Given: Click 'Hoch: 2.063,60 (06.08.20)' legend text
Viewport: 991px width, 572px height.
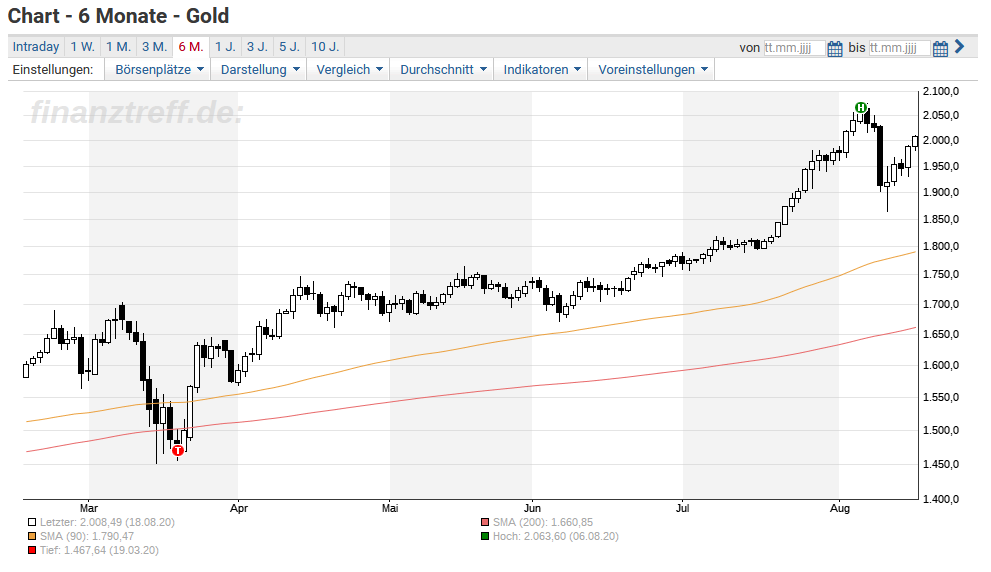Looking at the screenshot, I should pyautogui.click(x=556, y=537).
